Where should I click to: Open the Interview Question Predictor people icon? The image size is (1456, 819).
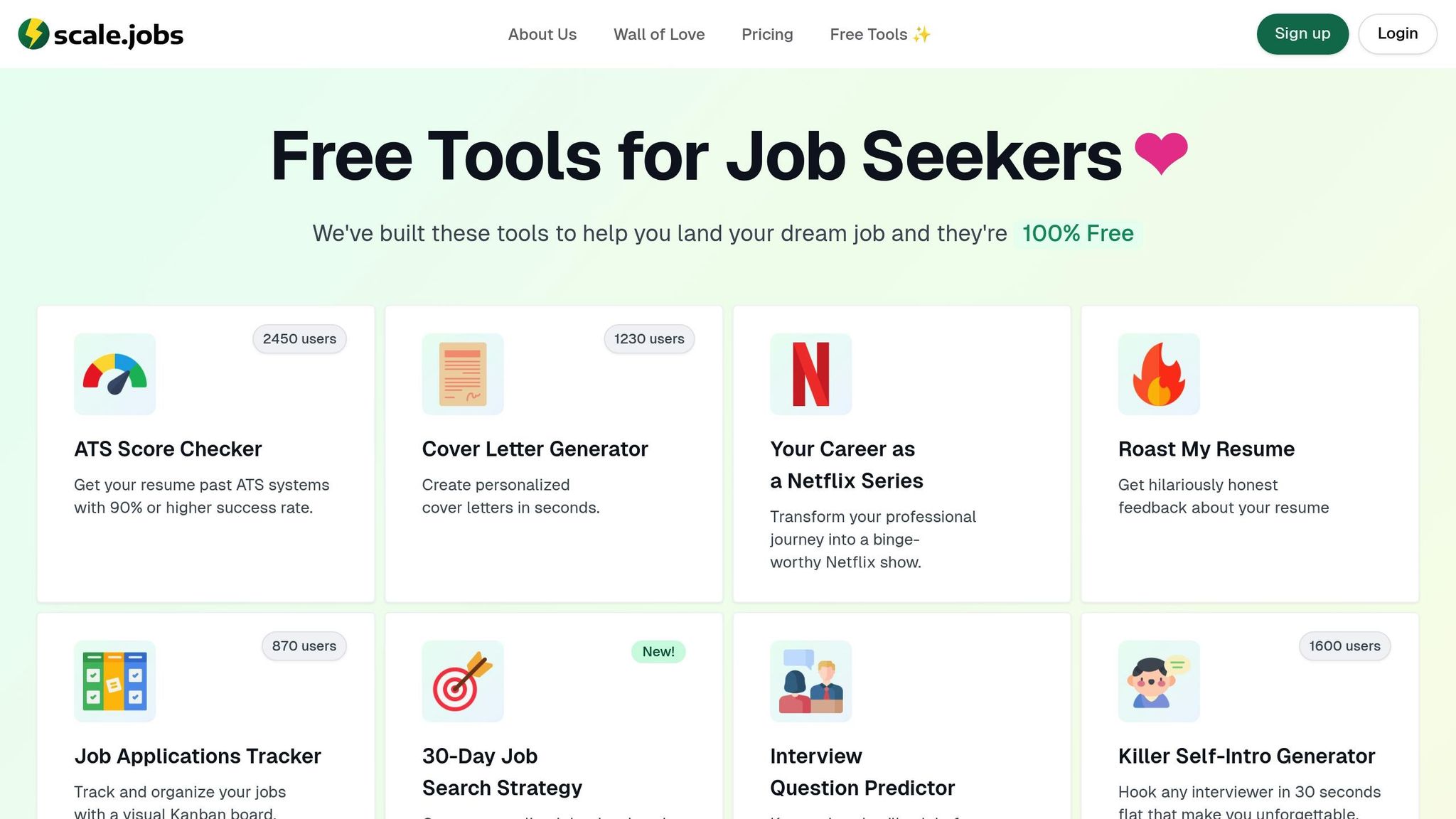coord(810,682)
